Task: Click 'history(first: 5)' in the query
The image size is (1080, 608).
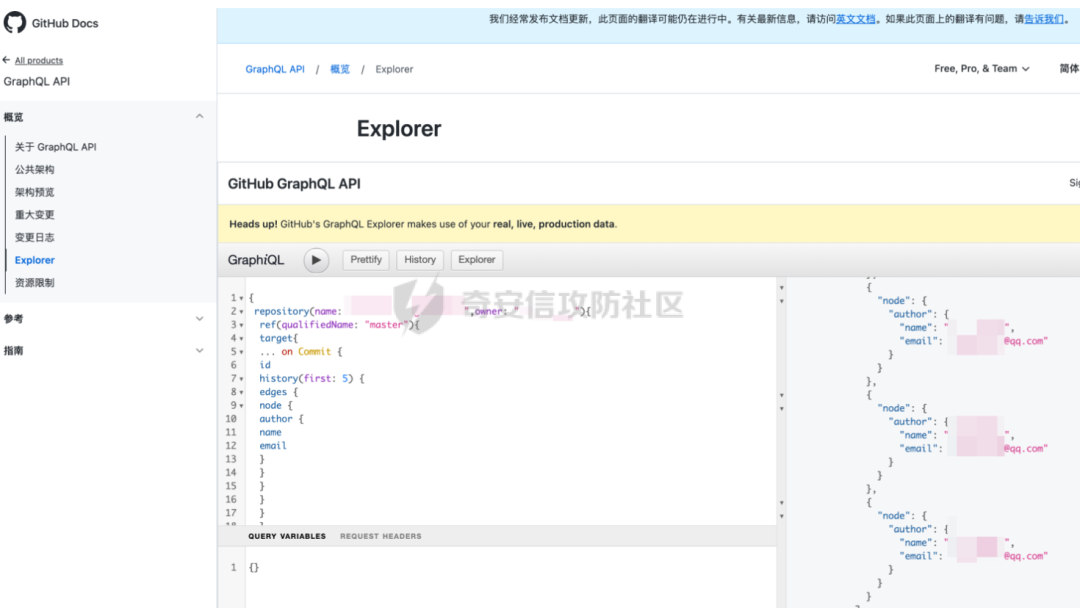Action: pyautogui.click(x=307, y=378)
